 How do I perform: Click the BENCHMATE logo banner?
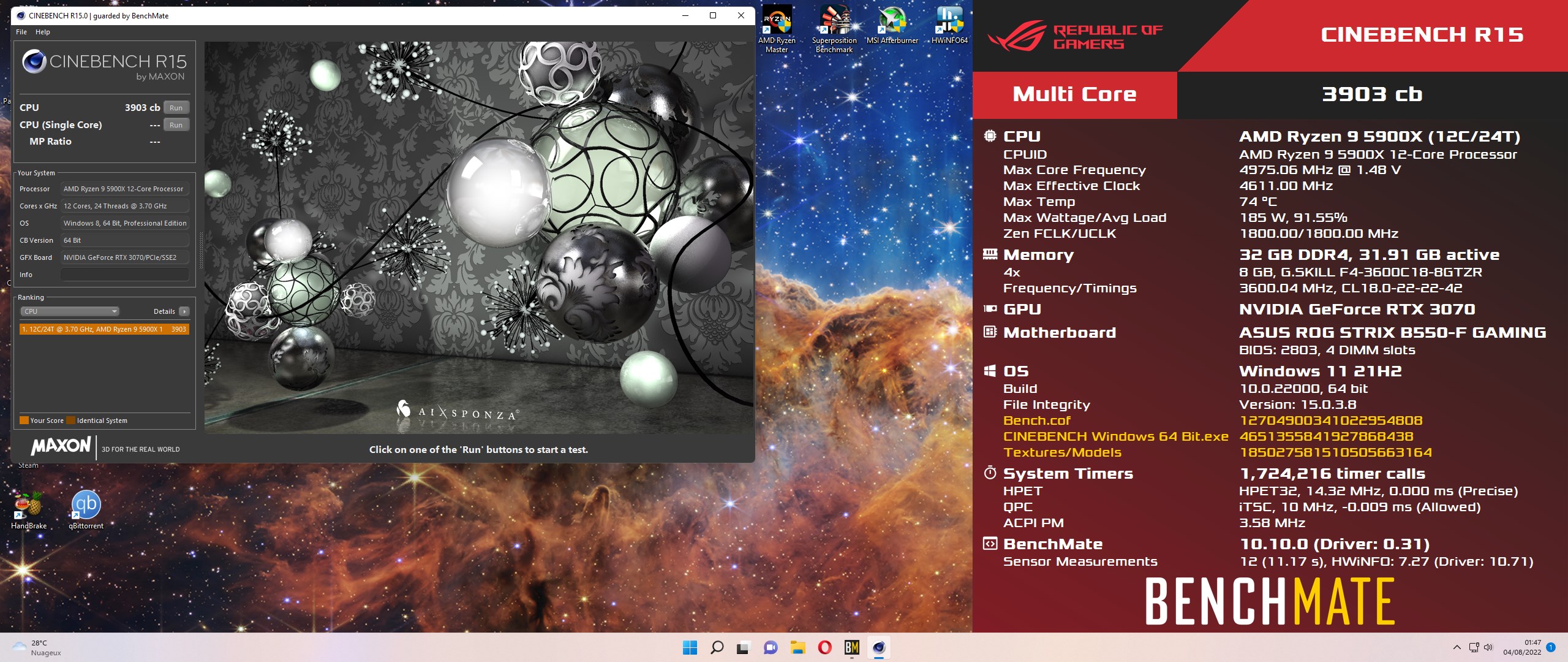coord(1270,602)
